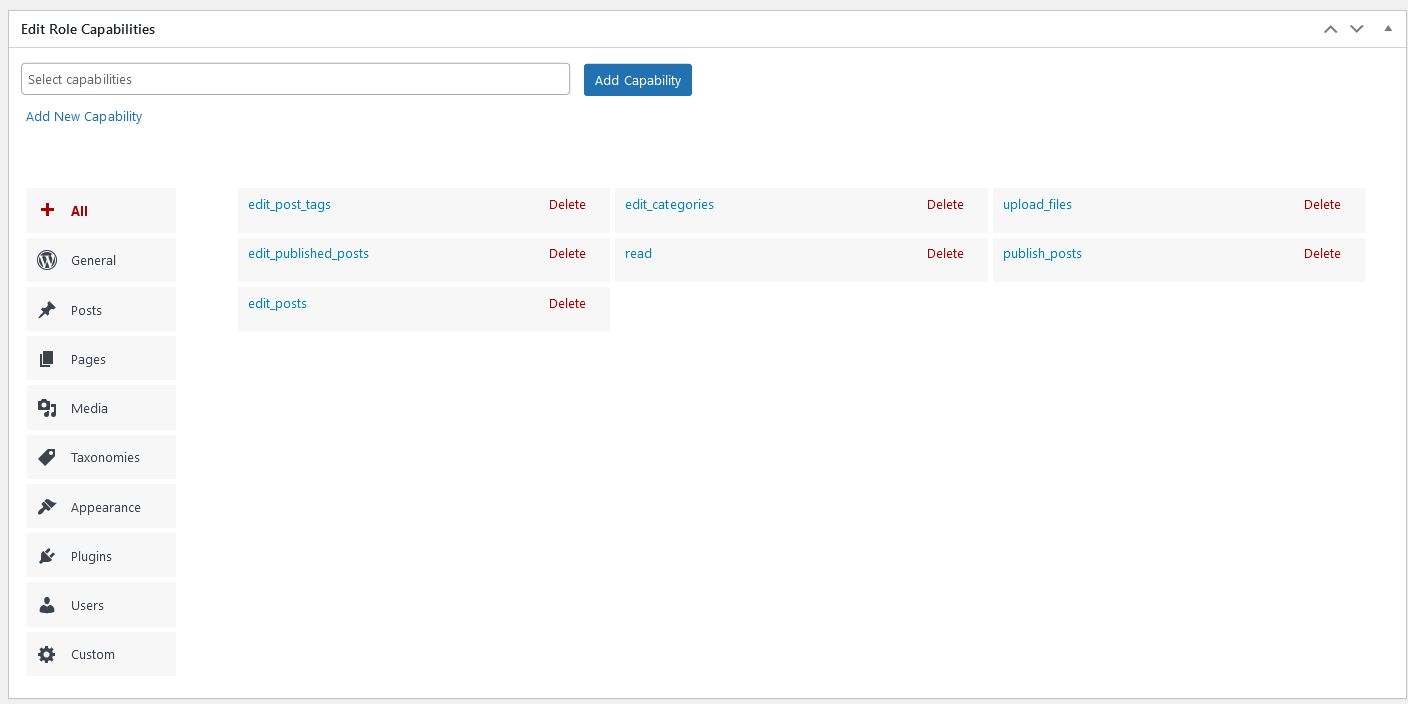Click the plug icon for Plugins
The image size is (1408, 704).
coord(47,556)
